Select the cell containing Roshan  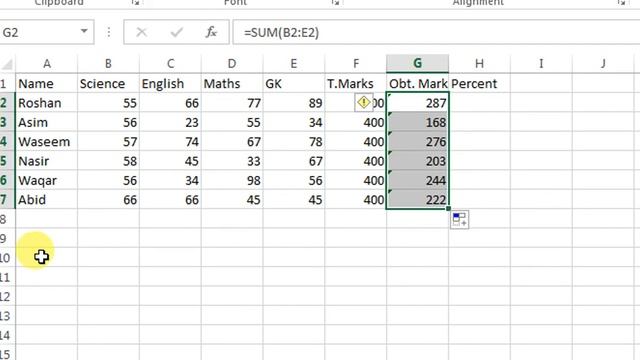(47, 103)
